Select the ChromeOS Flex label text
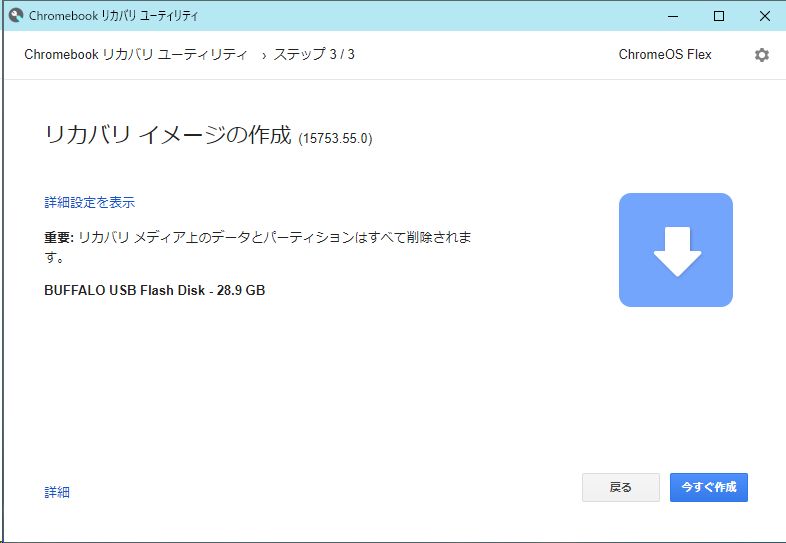The width and height of the screenshot is (786, 543). click(x=665, y=54)
